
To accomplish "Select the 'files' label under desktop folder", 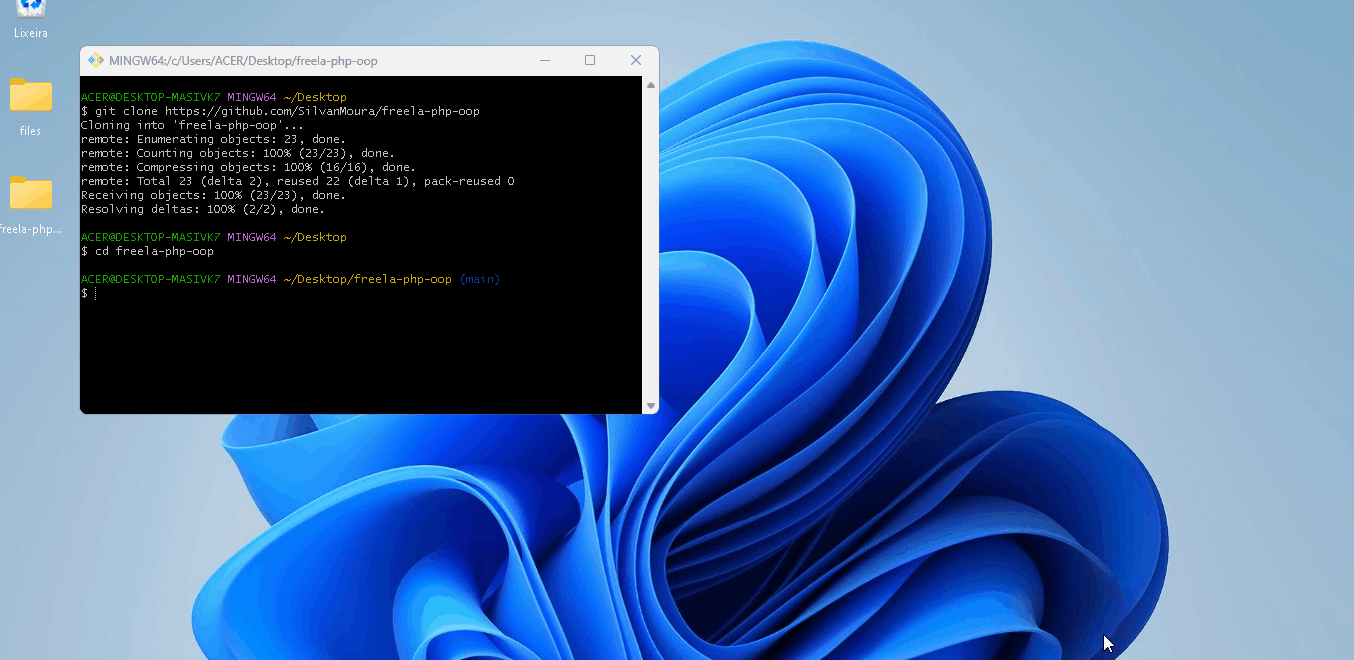I will (x=30, y=131).
